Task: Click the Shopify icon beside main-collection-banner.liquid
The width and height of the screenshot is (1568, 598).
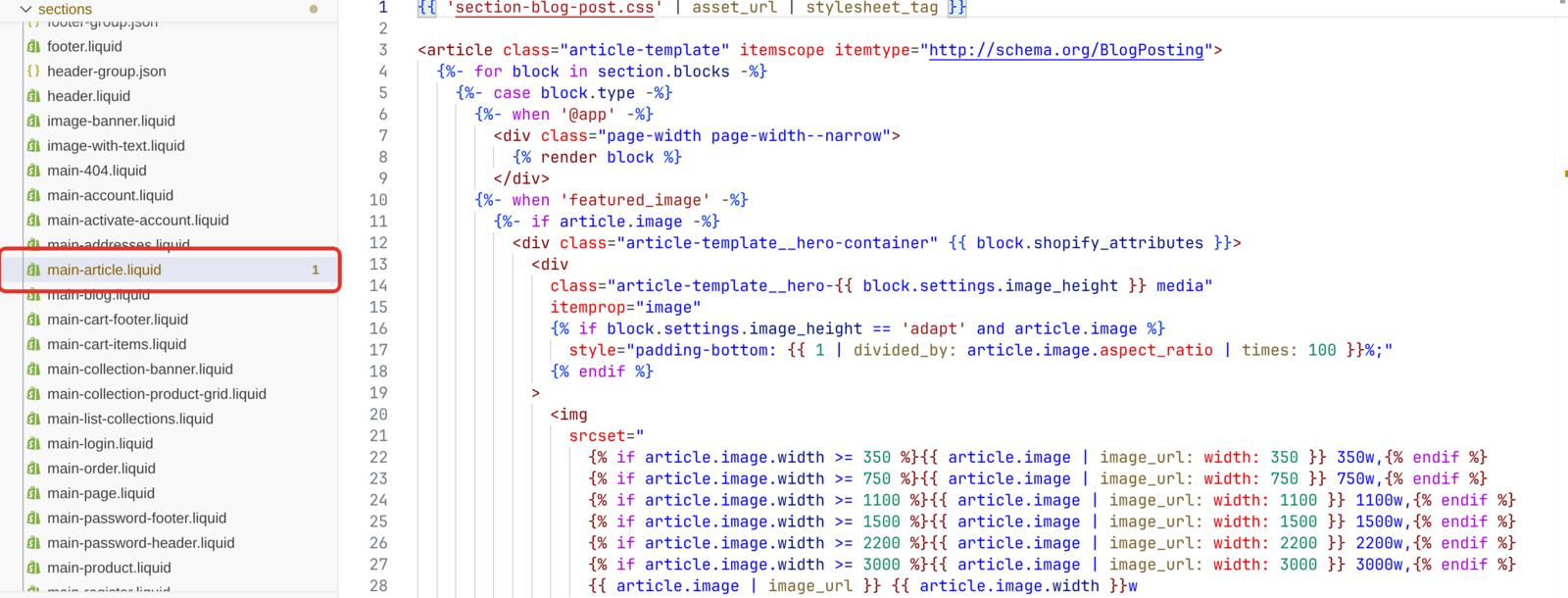Action: (33, 369)
